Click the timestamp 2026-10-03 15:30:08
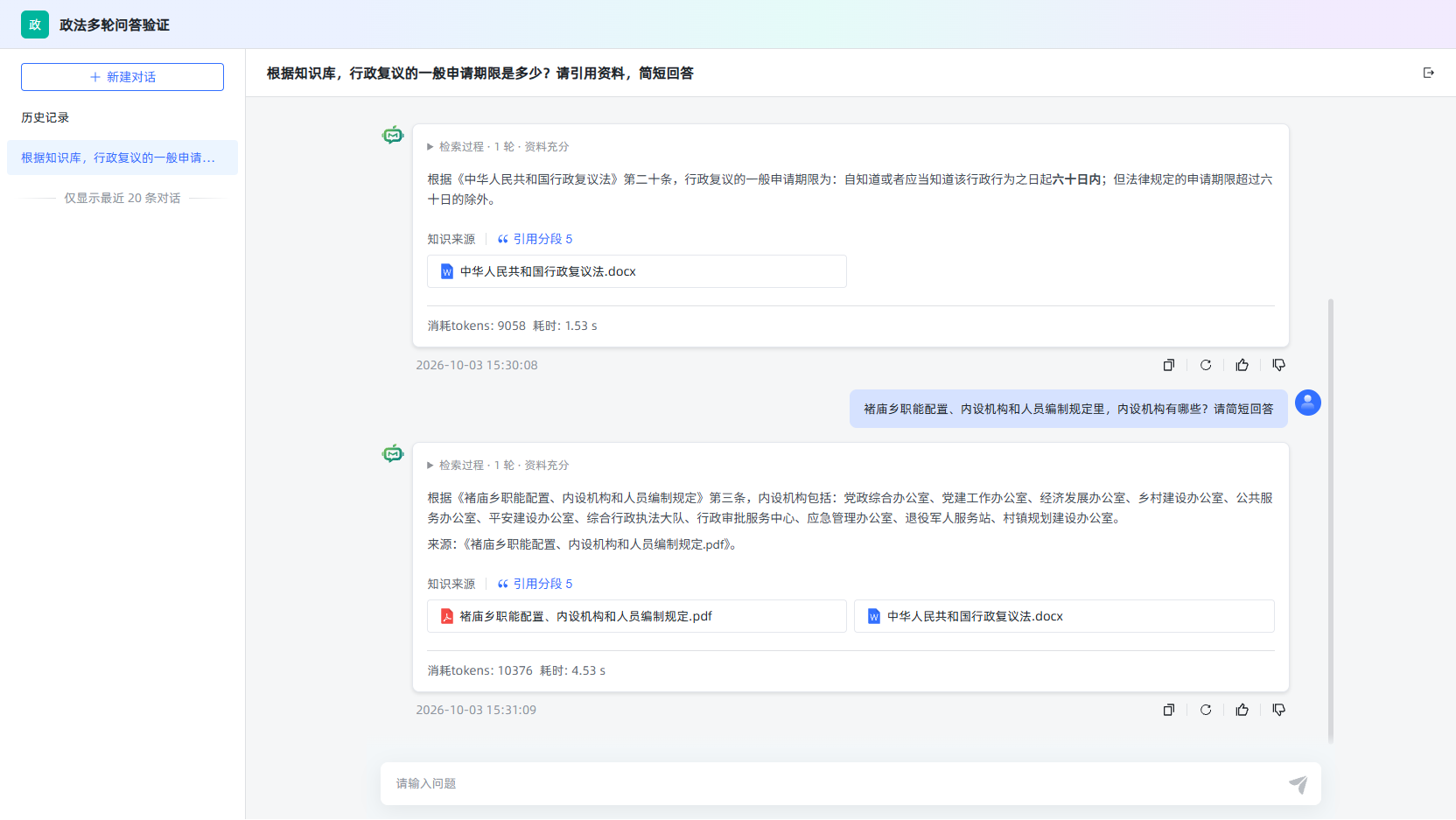 pyautogui.click(x=477, y=365)
